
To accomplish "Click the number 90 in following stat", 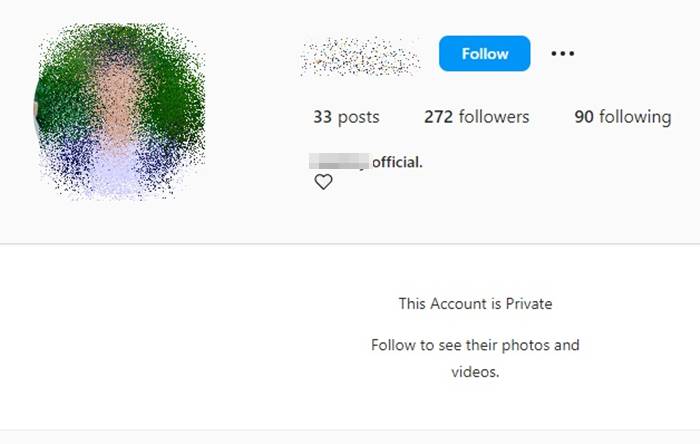I will pyautogui.click(x=584, y=117).
